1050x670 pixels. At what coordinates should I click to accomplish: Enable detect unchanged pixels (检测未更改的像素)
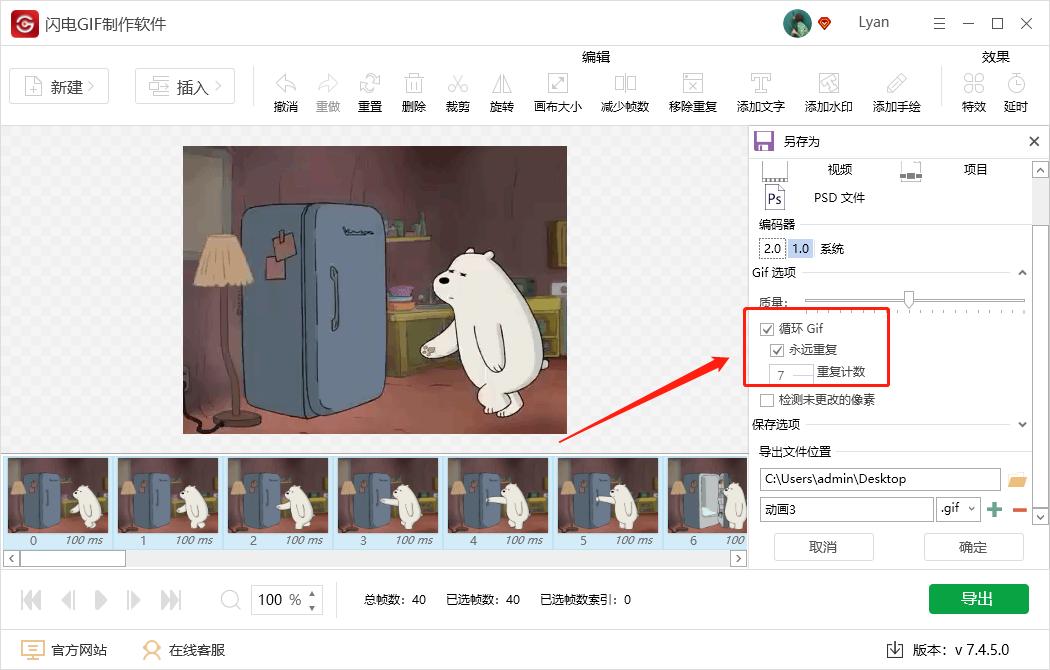(x=765, y=399)
